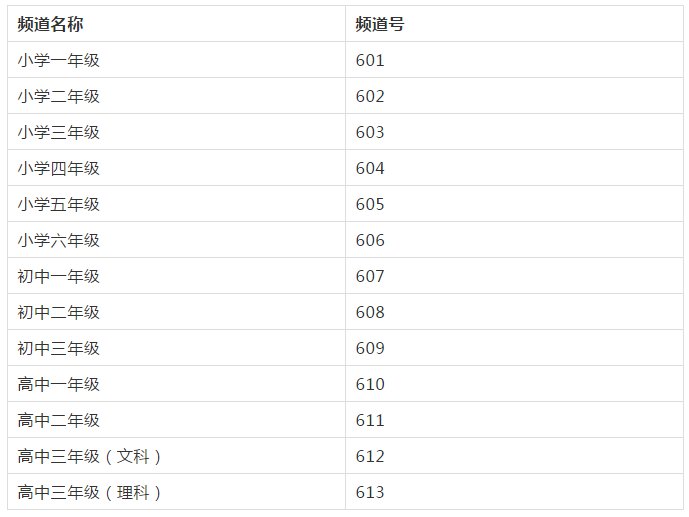689x517 pixels.
Task: Select channel number 606
Action: (x=370, y=240)
